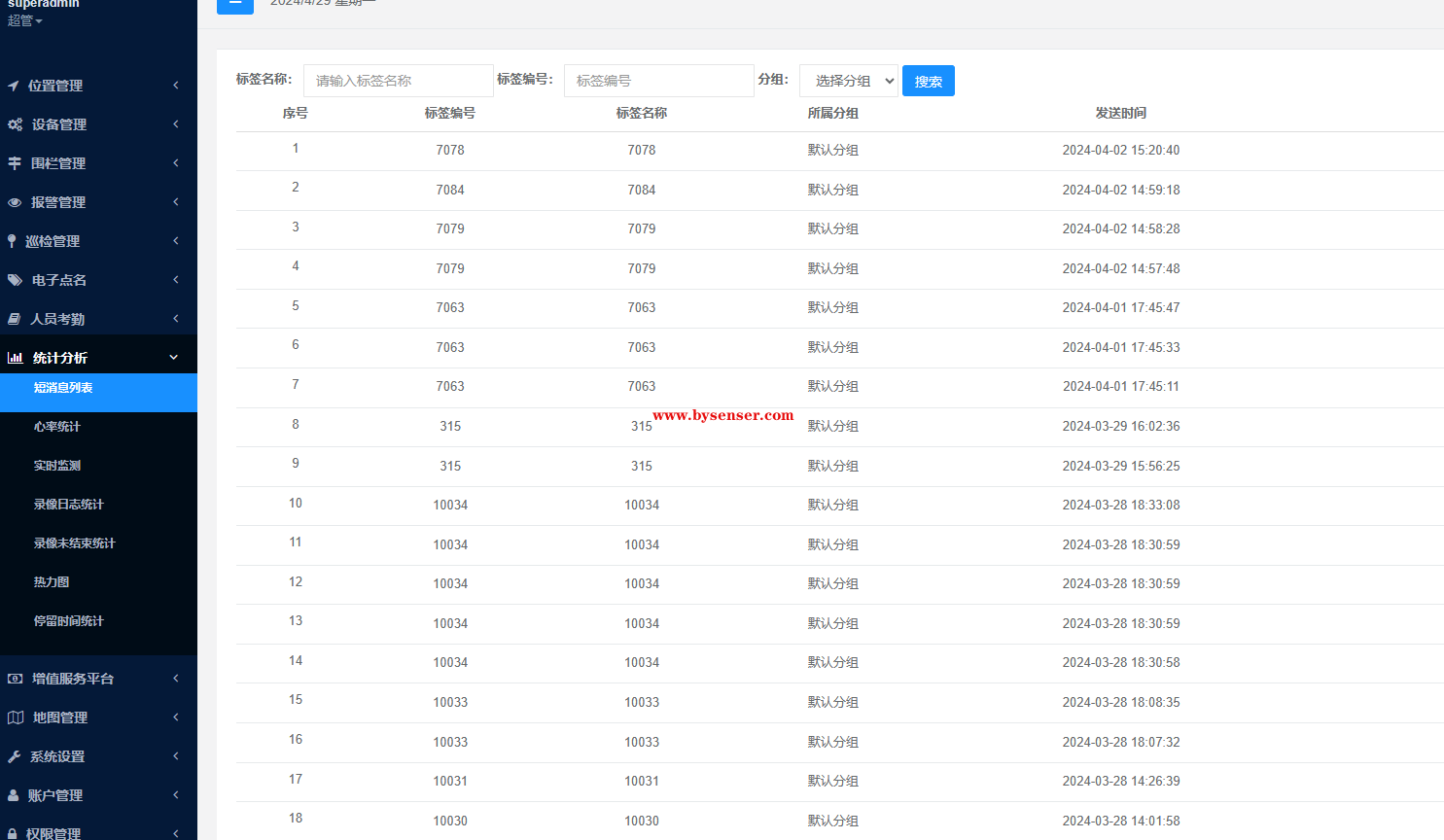The width and height of the screenshot is (1444, 840).
Task: Open the 人员考勤 menu label
Action: point(57,319)
